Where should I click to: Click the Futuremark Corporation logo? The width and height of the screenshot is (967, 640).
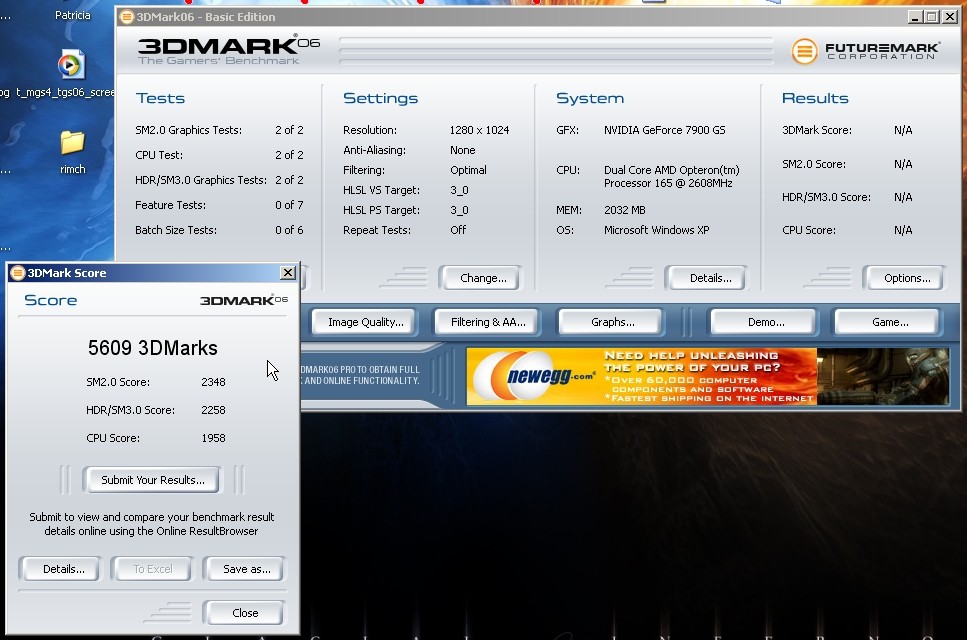865,51
